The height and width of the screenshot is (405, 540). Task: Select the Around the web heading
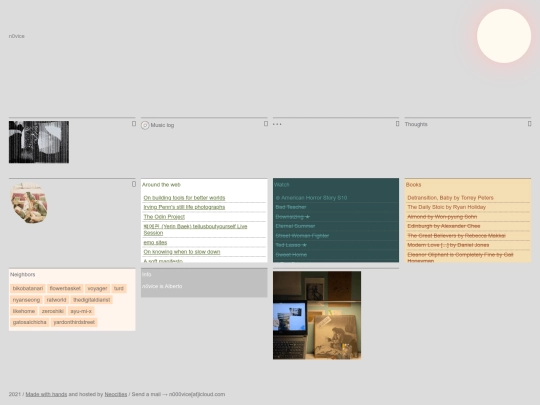click(x=161, y=185)
